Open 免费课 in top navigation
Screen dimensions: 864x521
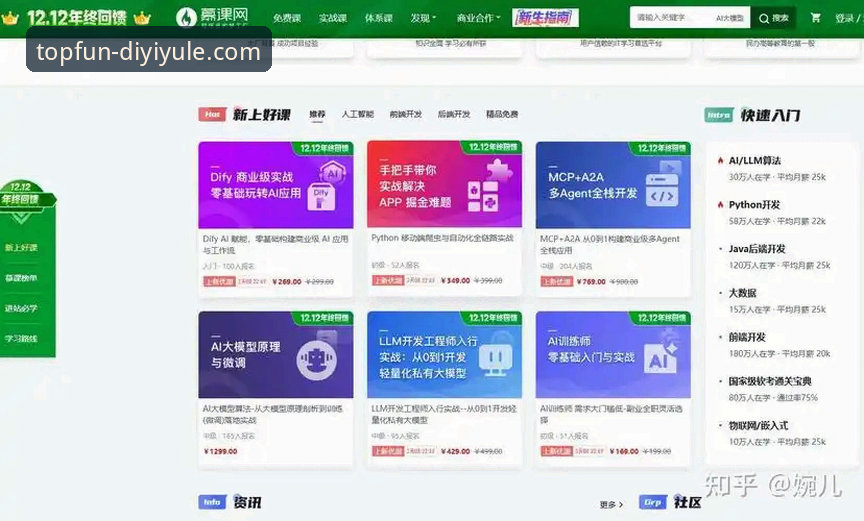point(287,18)
